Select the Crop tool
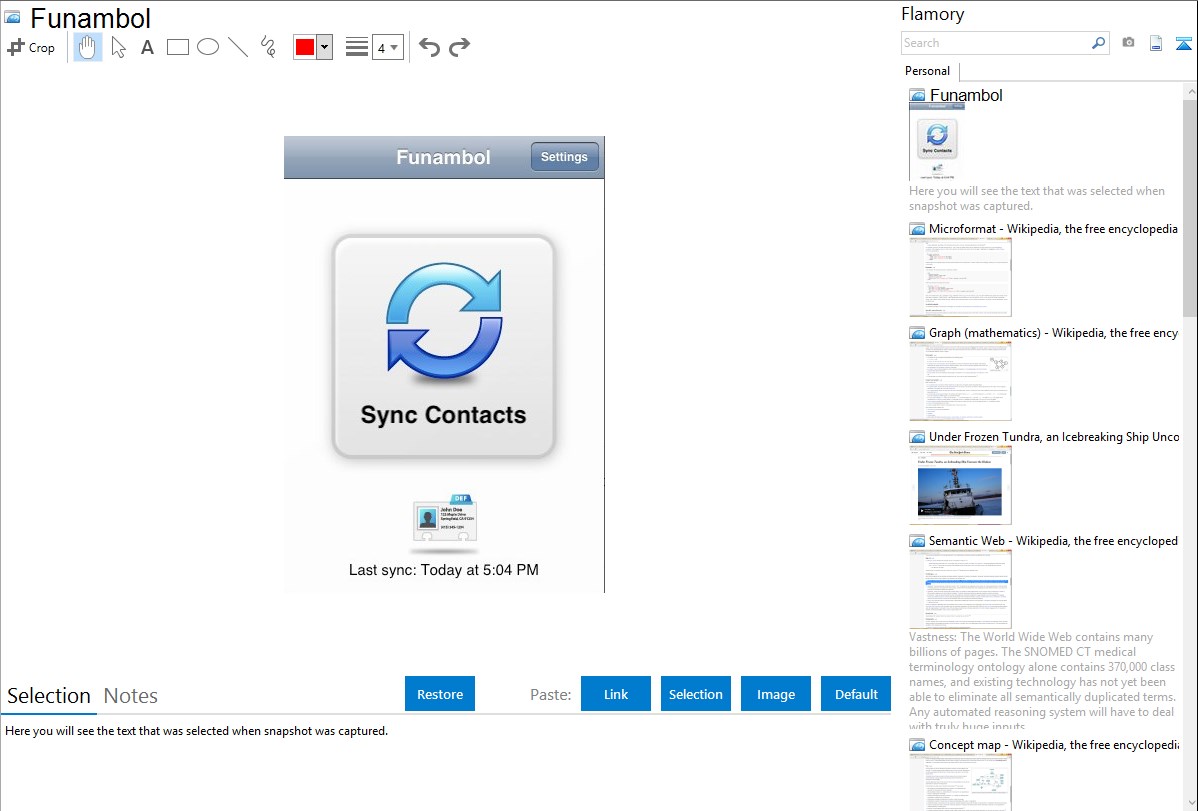This screenshot has width=1198, height=811. (x=31, y=47)
